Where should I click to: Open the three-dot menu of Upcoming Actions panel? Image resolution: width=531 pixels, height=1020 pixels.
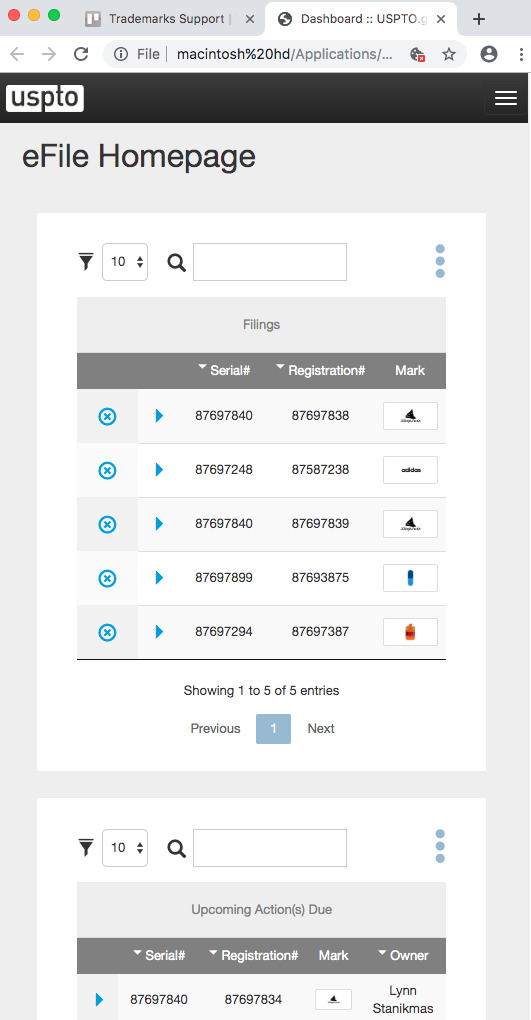coord(440,846)
